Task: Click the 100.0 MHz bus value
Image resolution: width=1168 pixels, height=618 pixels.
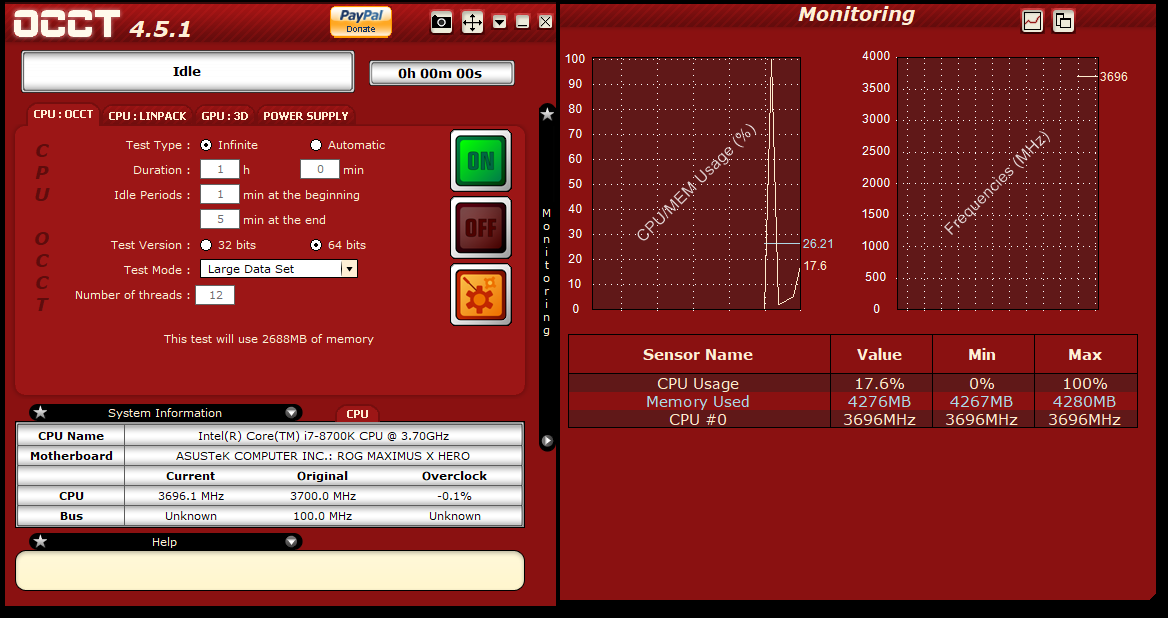Action: (x=323, y=516)
